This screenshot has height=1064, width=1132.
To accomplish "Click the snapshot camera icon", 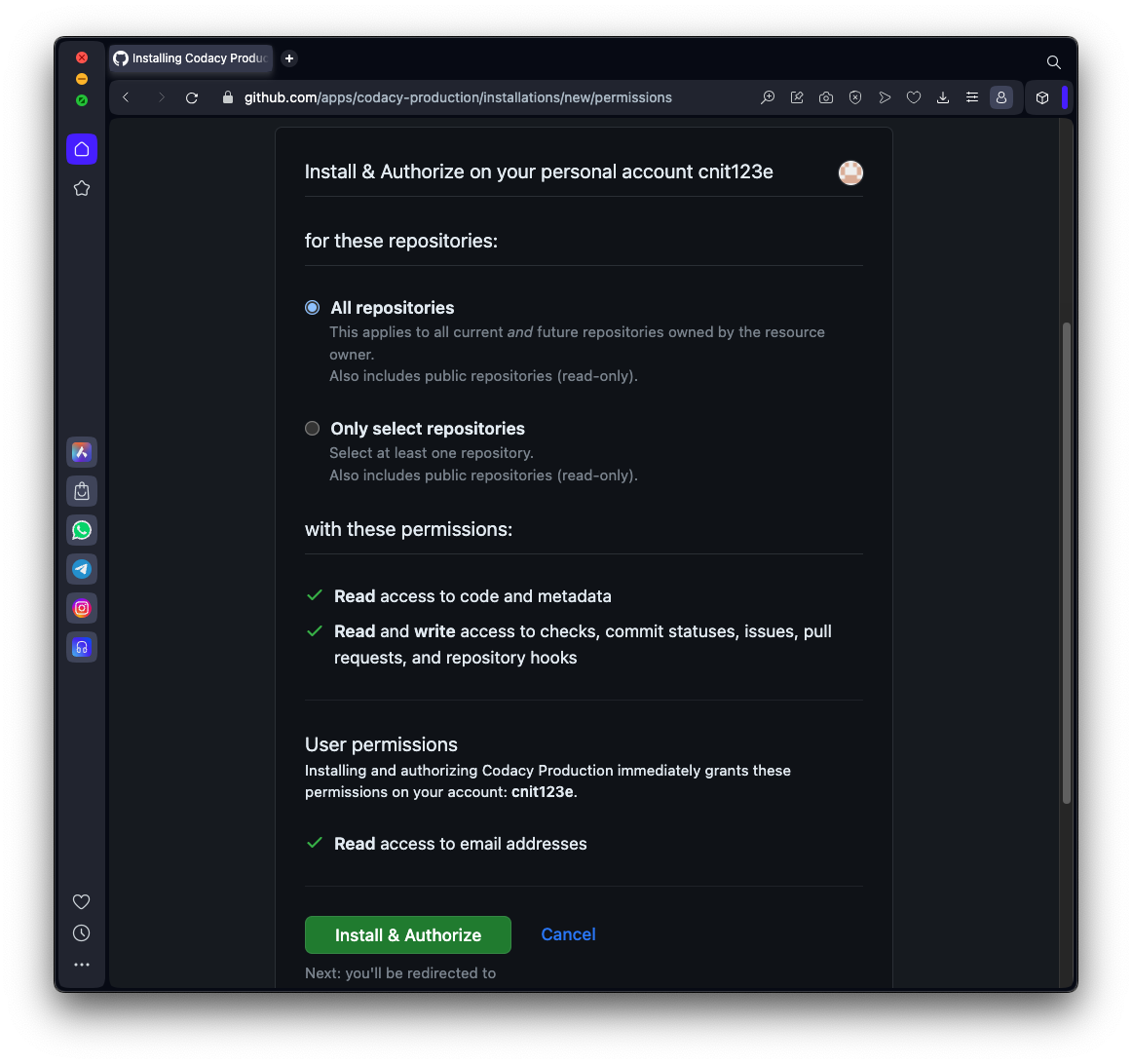I will 826,97.
